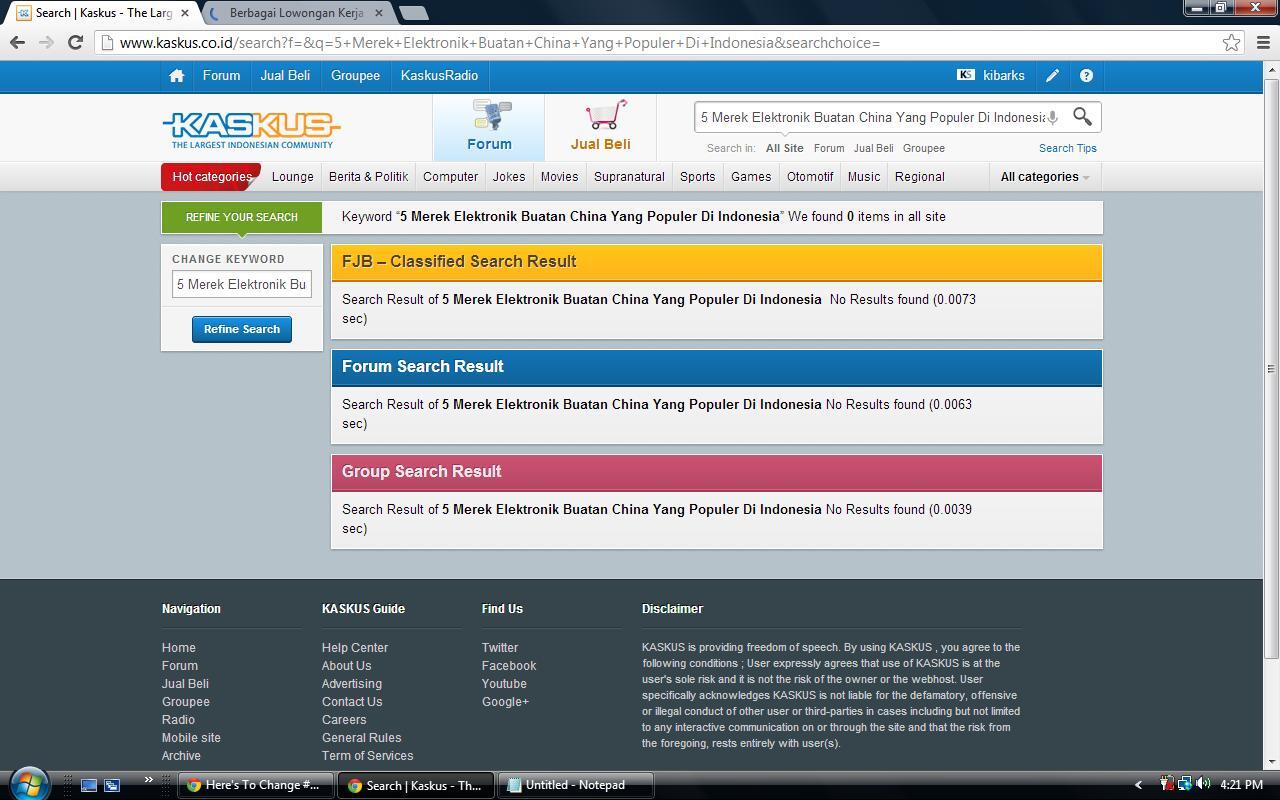Show the 4:21 PM taskbar clock

[x=1241, y=785]
